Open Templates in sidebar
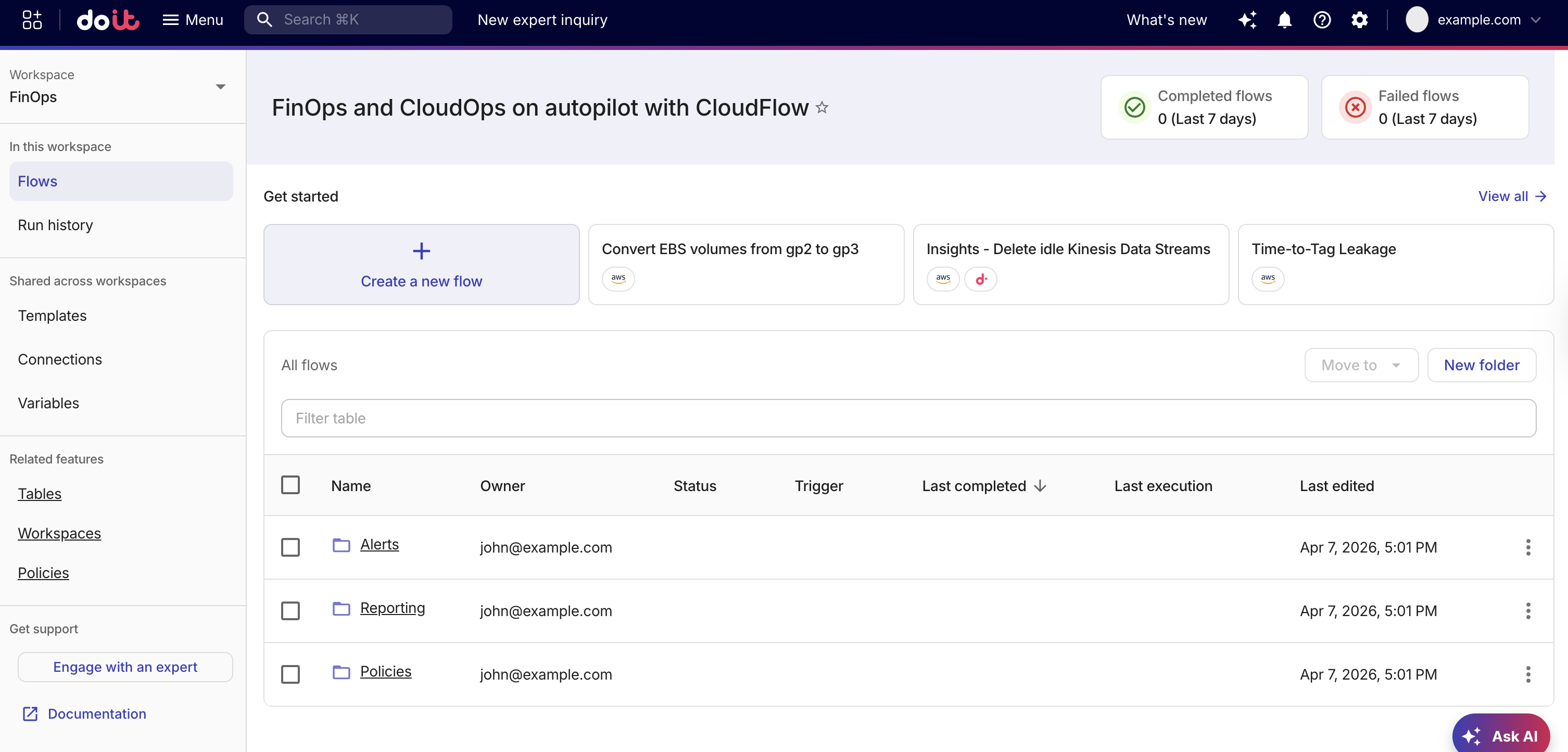1568x752 pixels. point(53,316)
